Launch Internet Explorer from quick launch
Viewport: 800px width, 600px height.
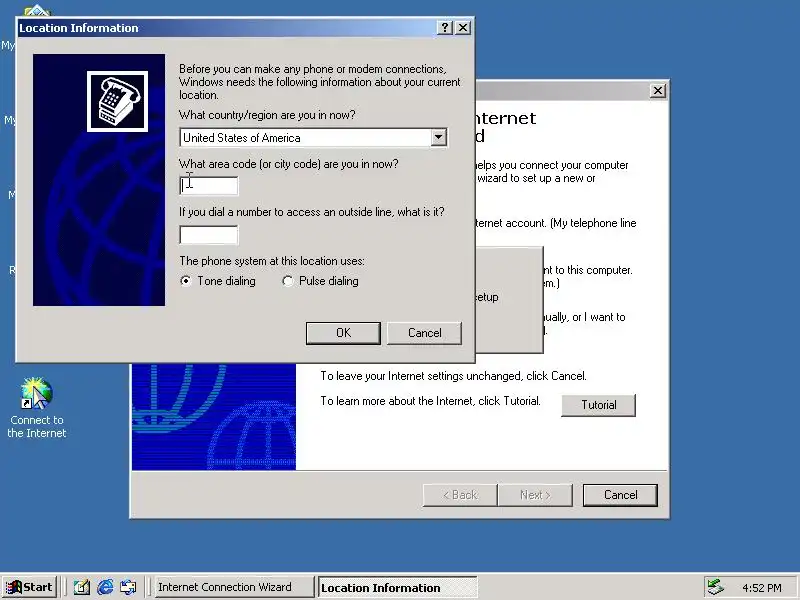[105, 587]
